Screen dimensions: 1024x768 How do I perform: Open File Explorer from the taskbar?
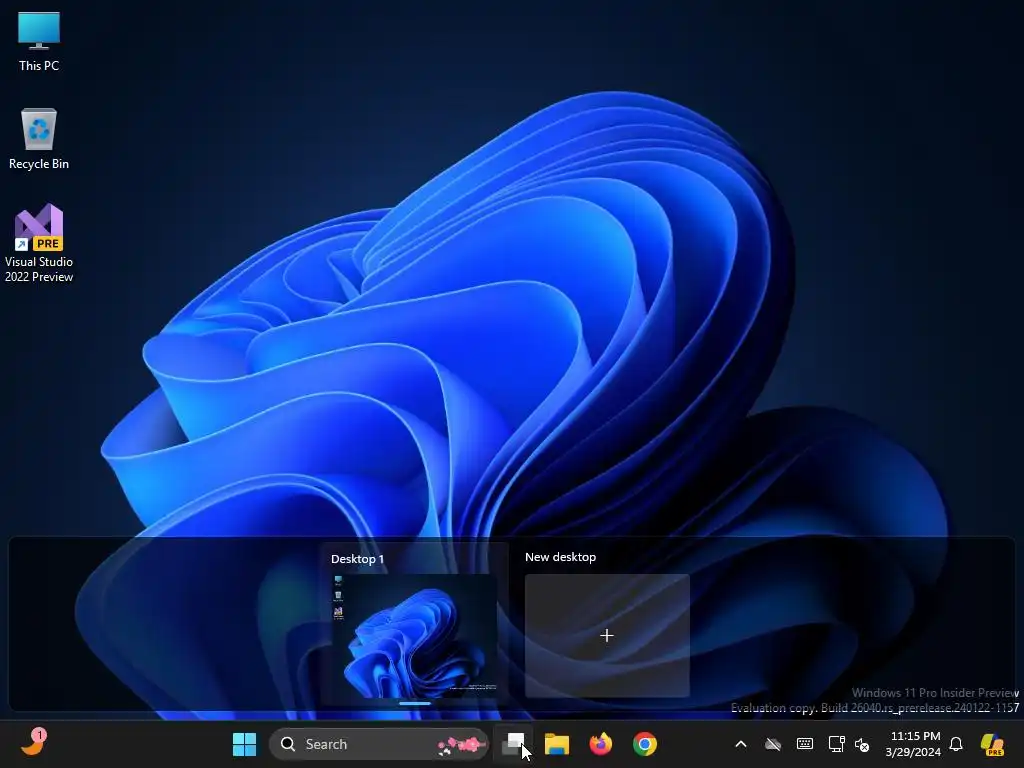pos(557,744)
